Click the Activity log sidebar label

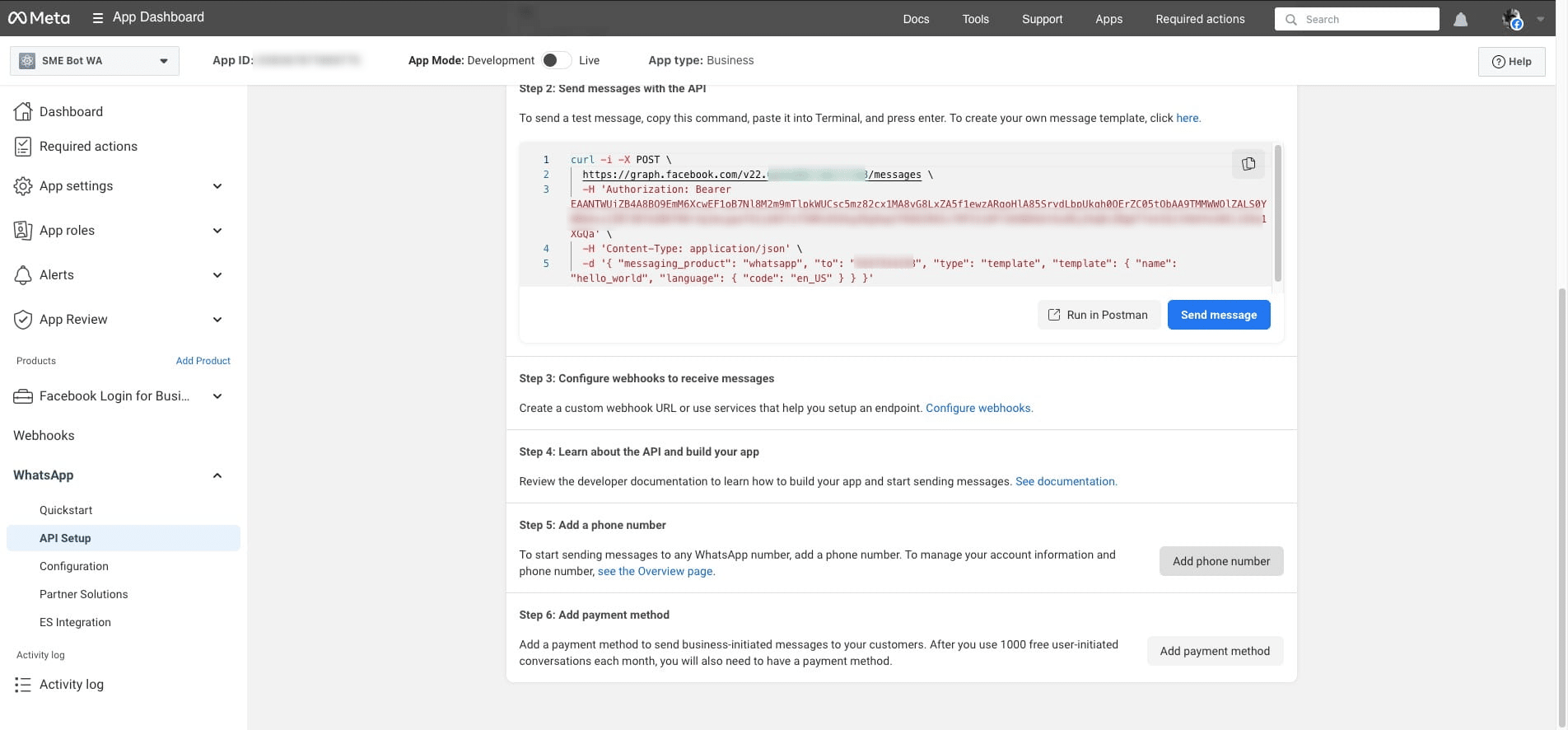[x=72, y=685]
